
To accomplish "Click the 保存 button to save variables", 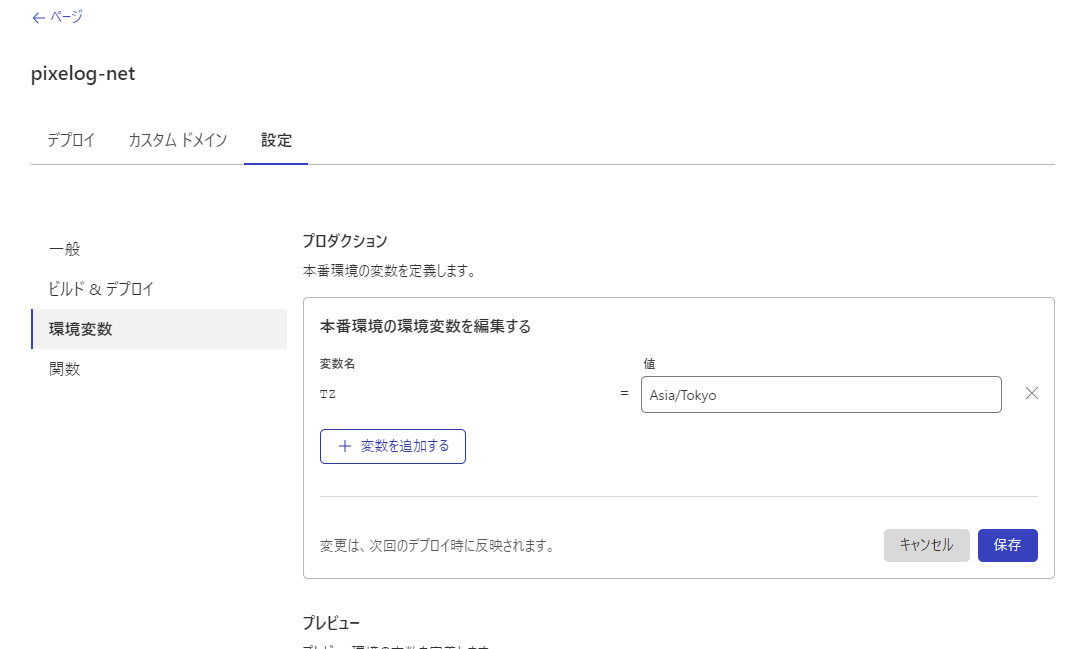I will tap(1007, 545).
